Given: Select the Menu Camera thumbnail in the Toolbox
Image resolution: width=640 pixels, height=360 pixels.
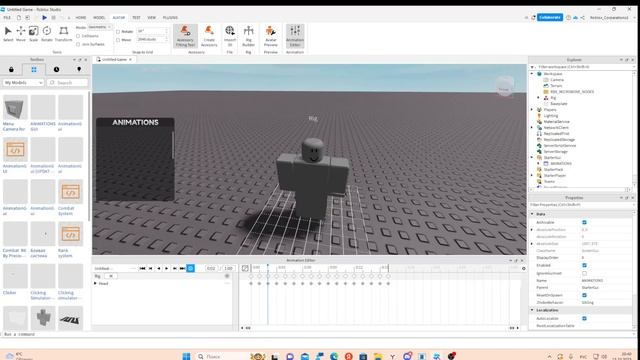Looking at the screenshot, I should pyautogui.click(x=15, y=108).
